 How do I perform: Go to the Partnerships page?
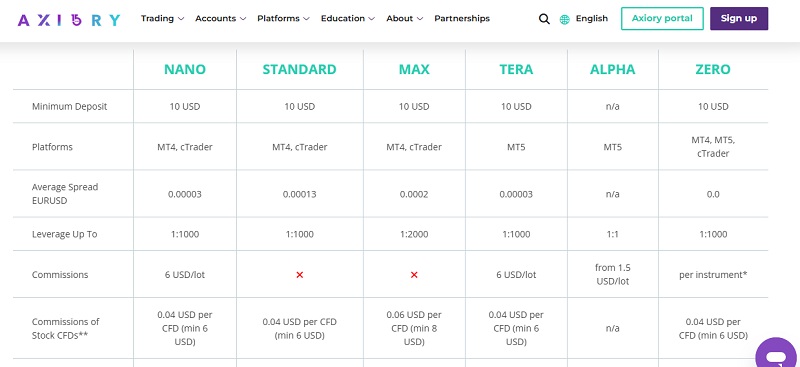click(x=462, y=18)
